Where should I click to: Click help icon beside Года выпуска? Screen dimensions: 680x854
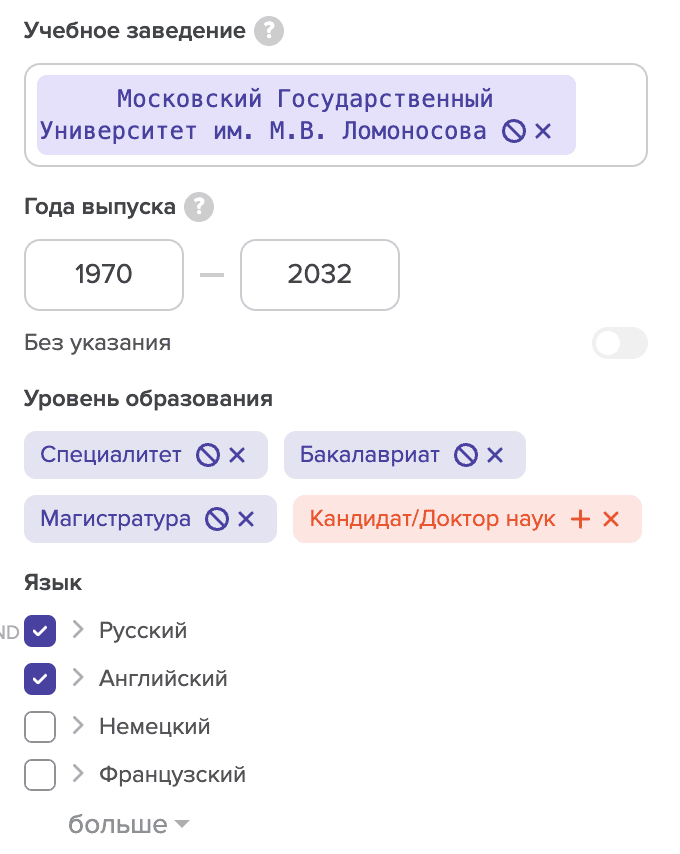[x=200, y=207]
